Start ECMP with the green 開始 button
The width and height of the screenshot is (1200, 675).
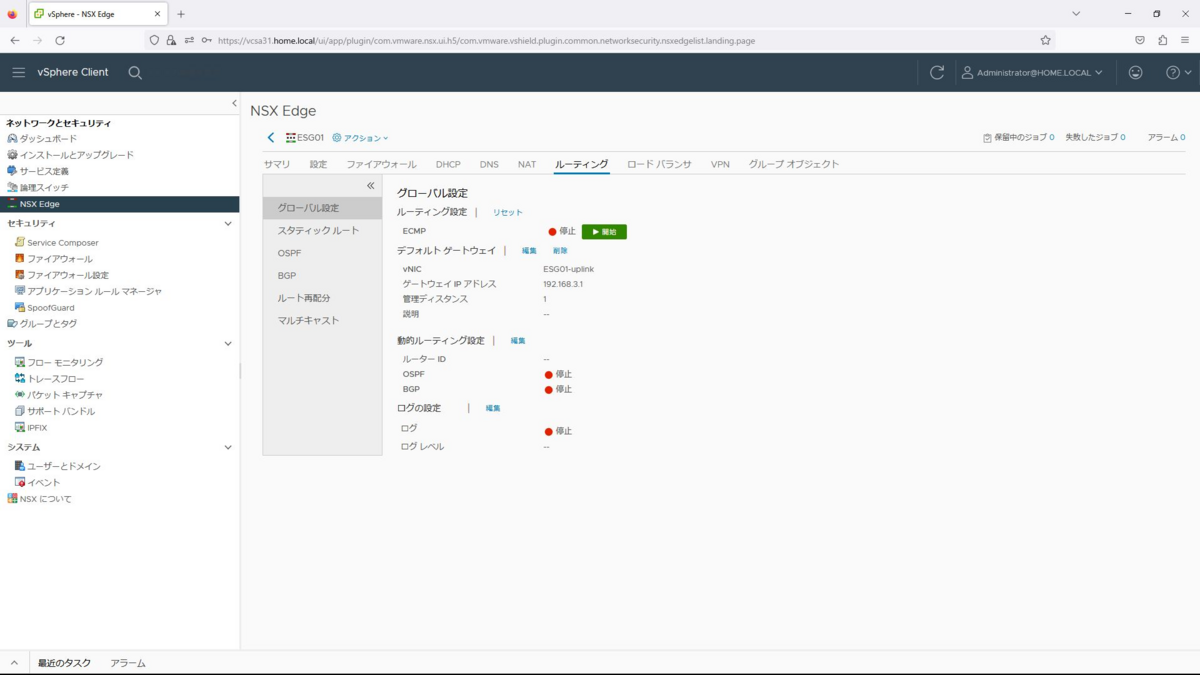point(604,232)
